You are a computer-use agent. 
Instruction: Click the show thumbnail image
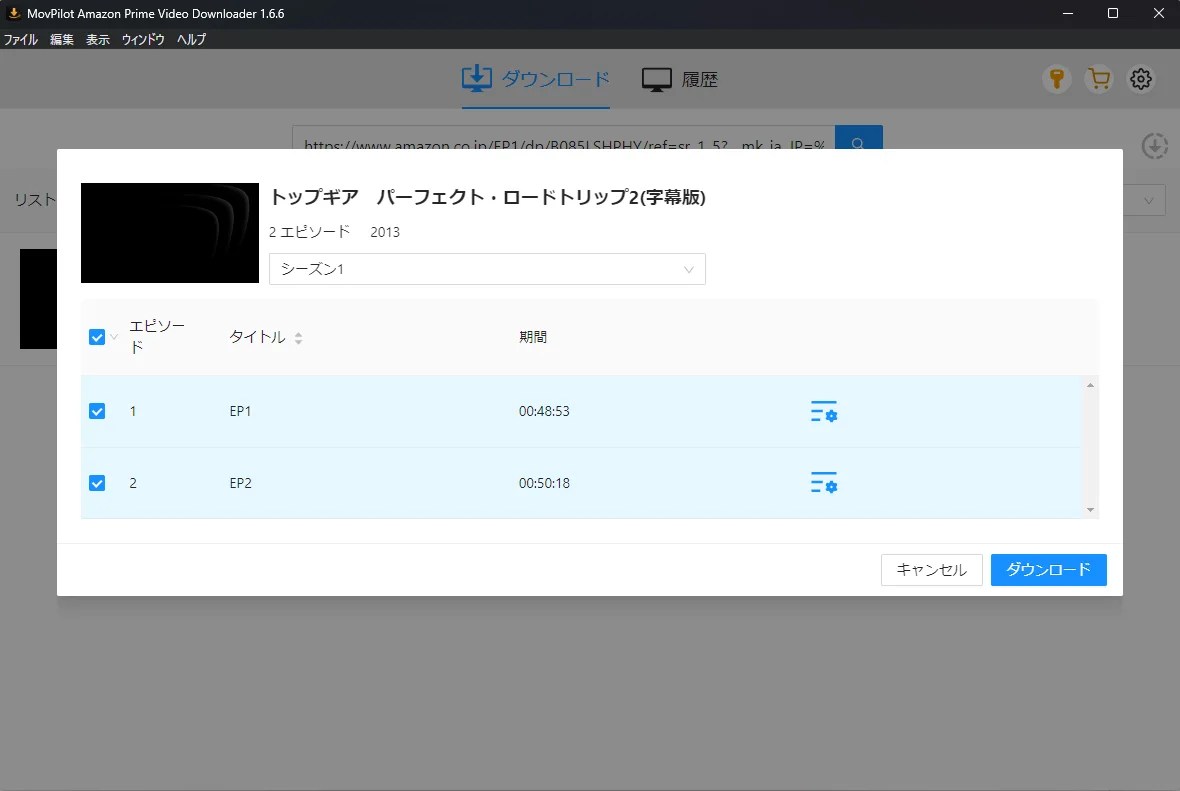point(170,233)
